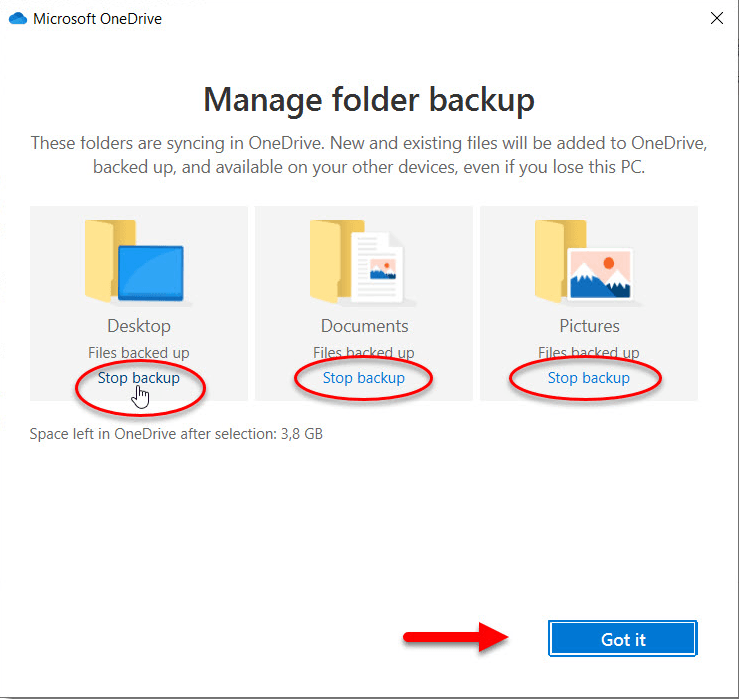Close the Microsoft OneDrive dialog

click(716, 18)
